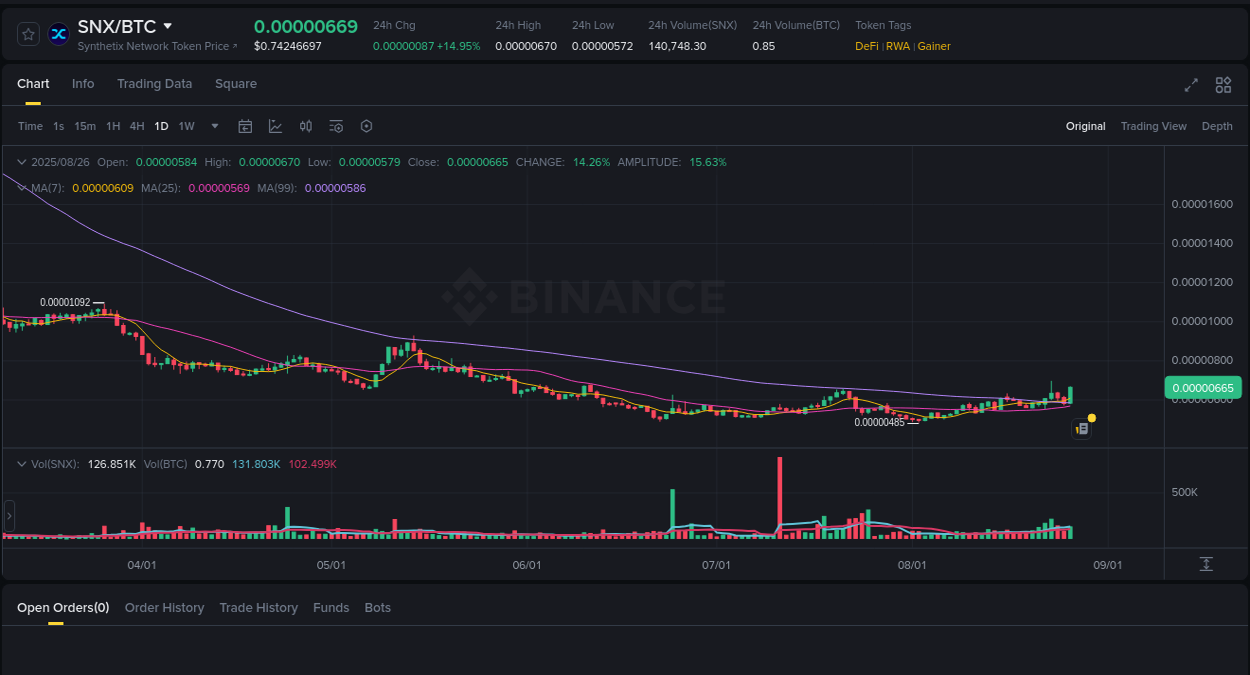Open the chart settings hexagon icon
Image resolution: width=1250 pixels, height=675 pixels.
(366, 126)
